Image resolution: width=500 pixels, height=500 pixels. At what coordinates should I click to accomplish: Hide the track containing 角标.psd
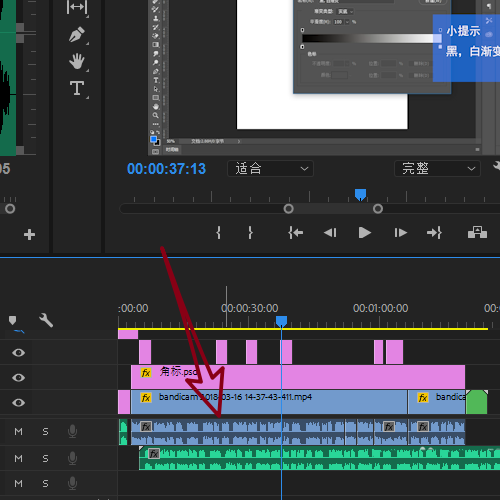18,377
